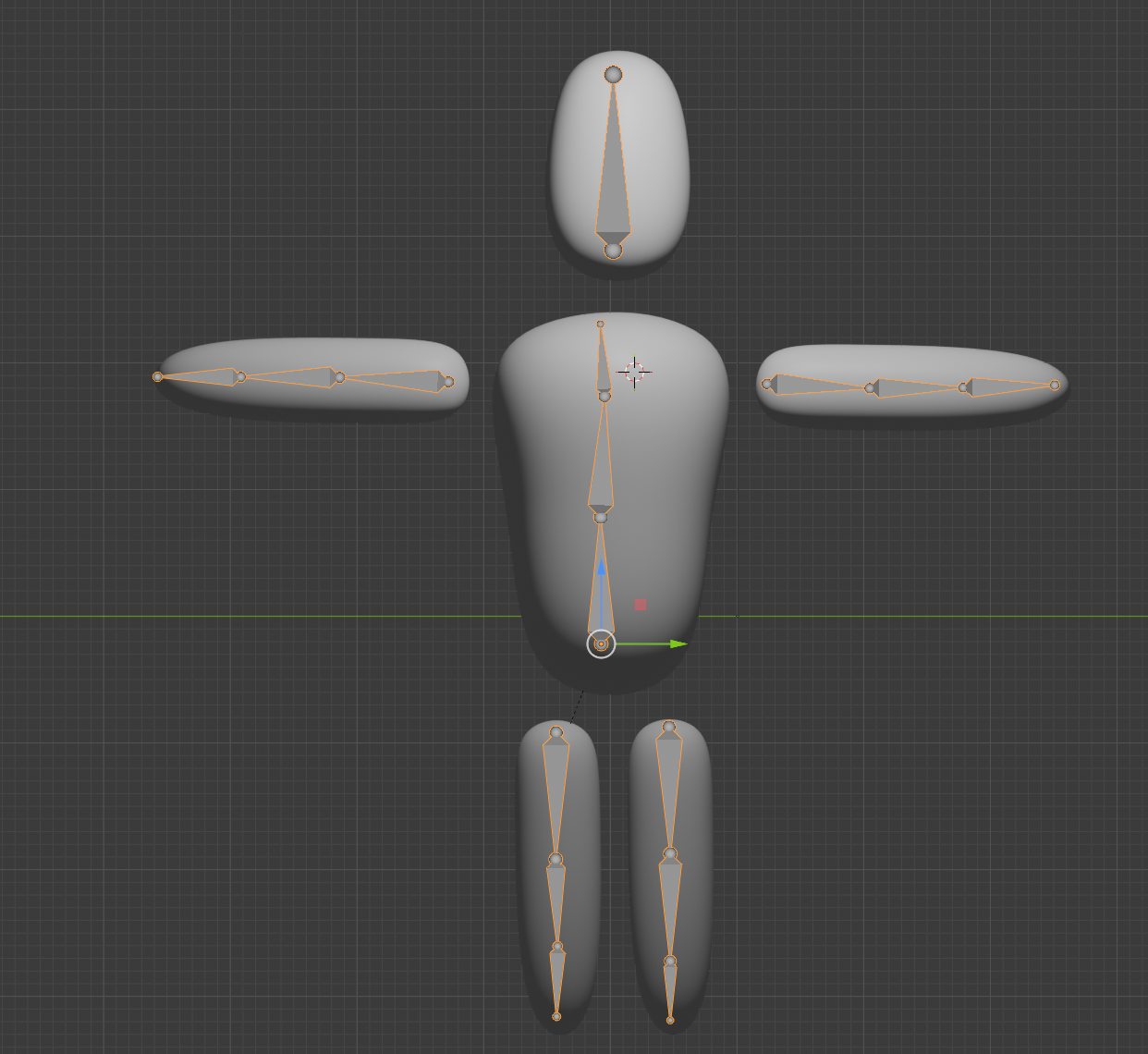Viewport: 1148px width, 1054px height.
Task: Click the joint between neck and upper spine bones
Action: 605,396
